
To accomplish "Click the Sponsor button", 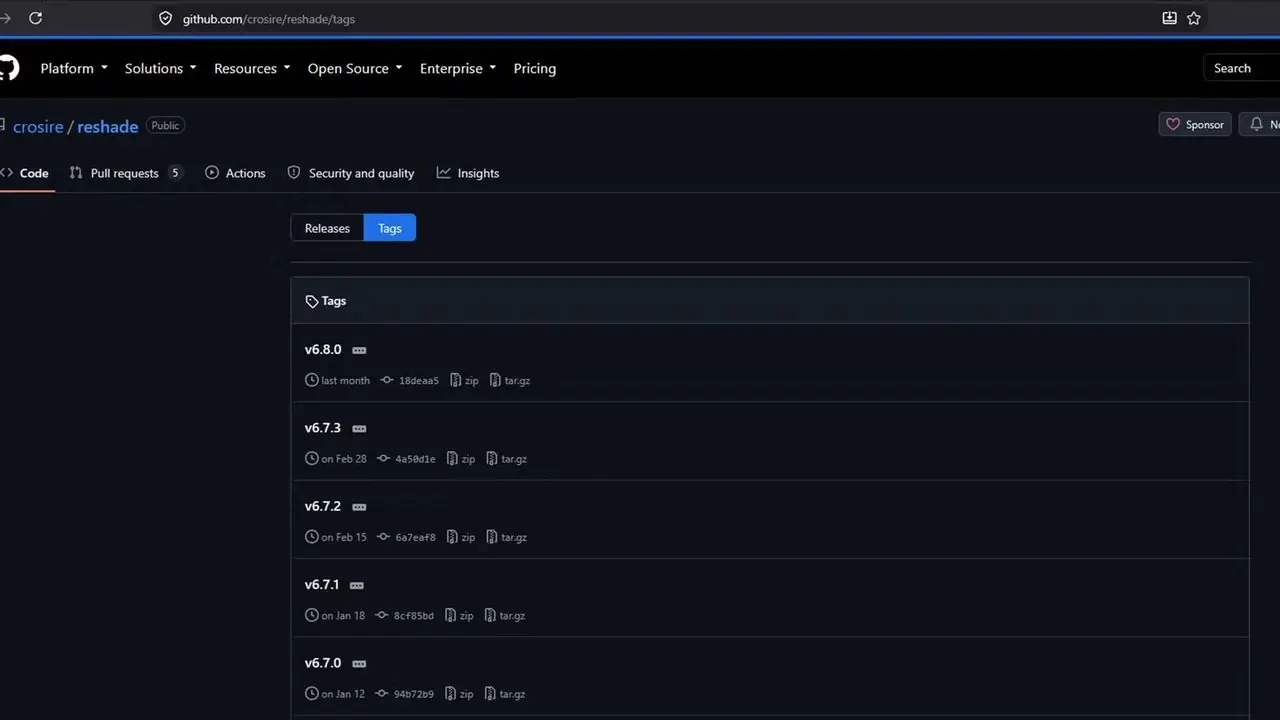I will coord(1195,125).
